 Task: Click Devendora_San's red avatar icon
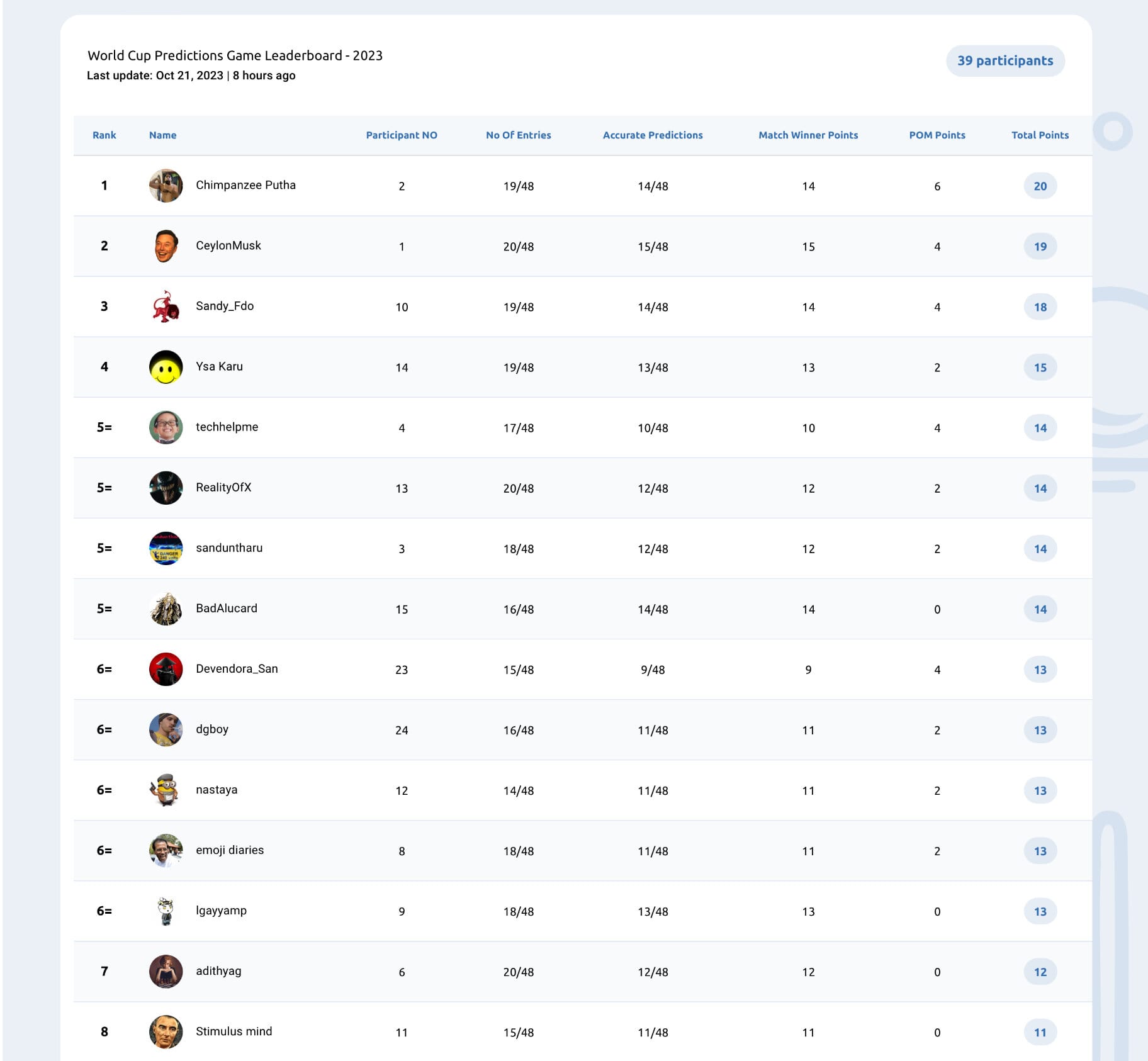(x=166, y=669)
